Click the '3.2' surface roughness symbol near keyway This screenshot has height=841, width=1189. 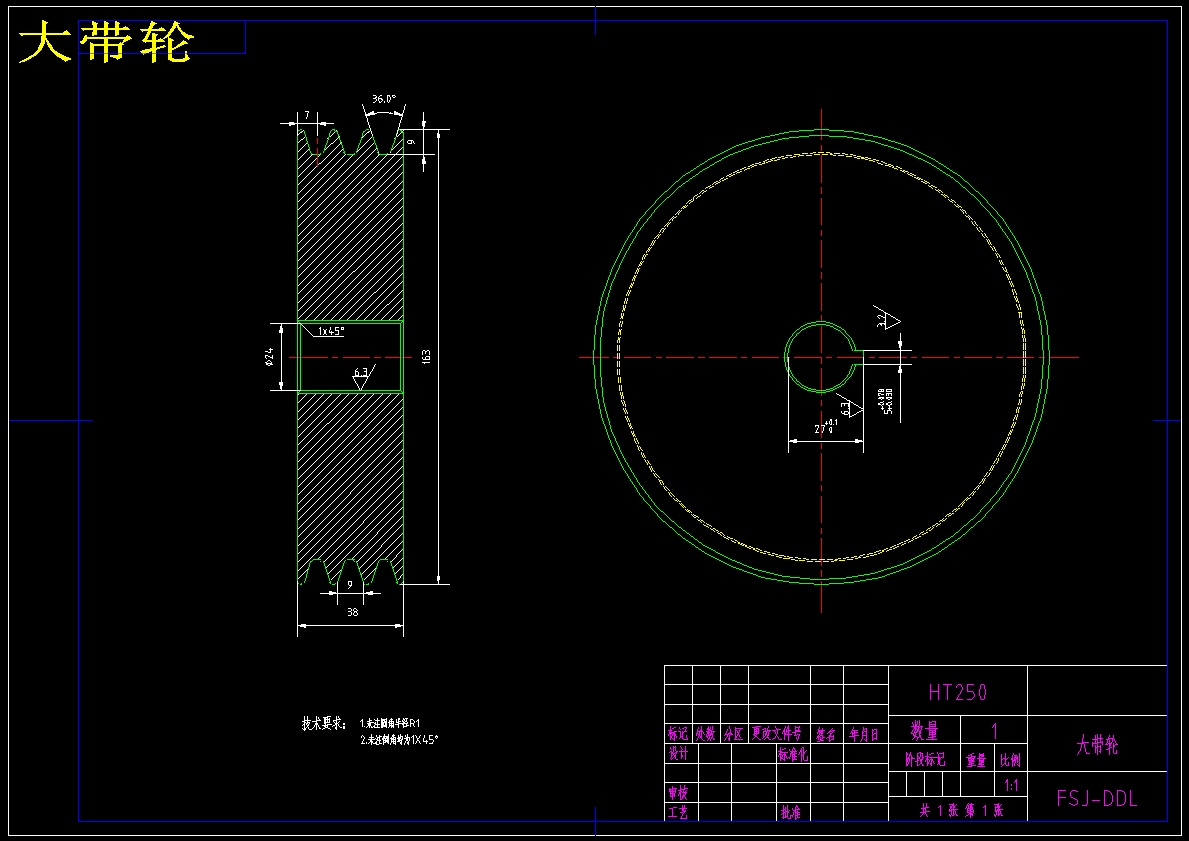(889, 320)
